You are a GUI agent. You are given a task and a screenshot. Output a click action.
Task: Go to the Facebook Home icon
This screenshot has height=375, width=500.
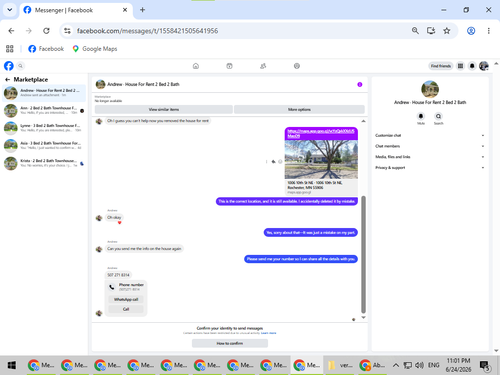coord(196,66)
